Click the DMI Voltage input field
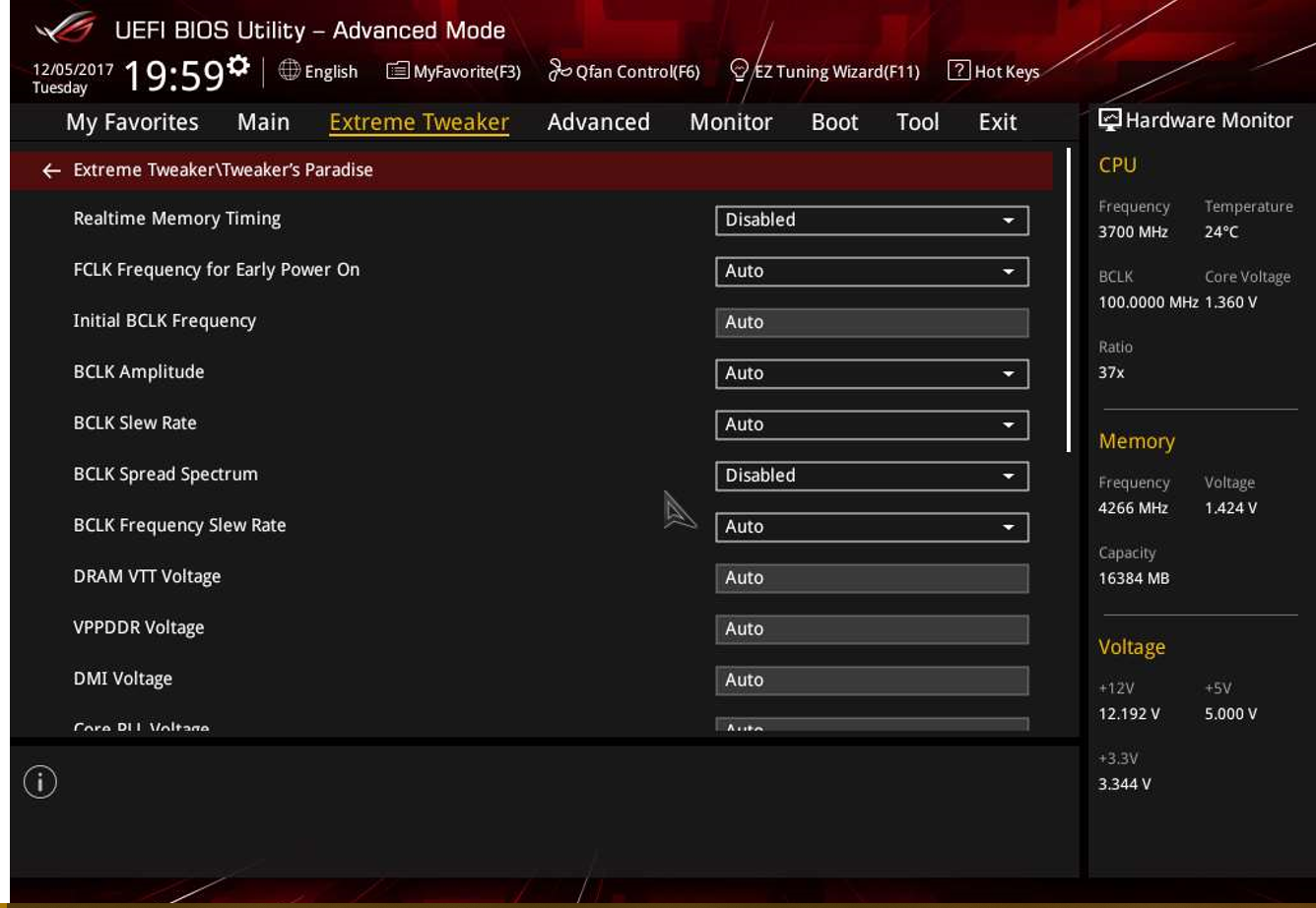 [872, 681]
